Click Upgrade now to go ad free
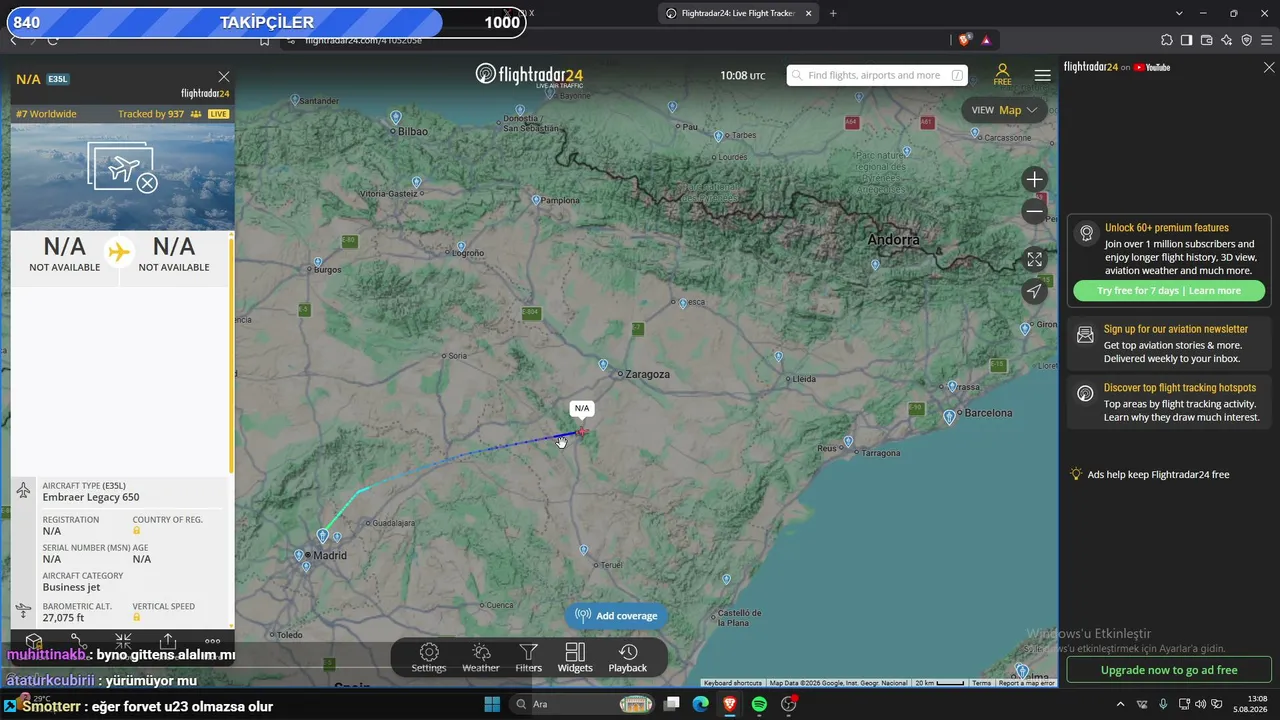1280x720 pixels. (1169, 670)
